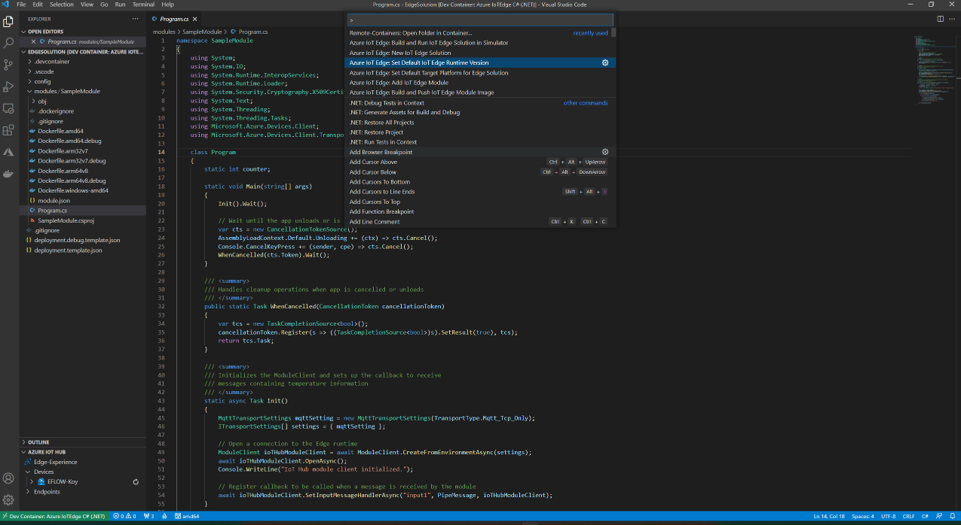This screenshot has width=961, height=525.
Task: Click the Dev Container status bar indicator
Action: [x=54, y=517]
